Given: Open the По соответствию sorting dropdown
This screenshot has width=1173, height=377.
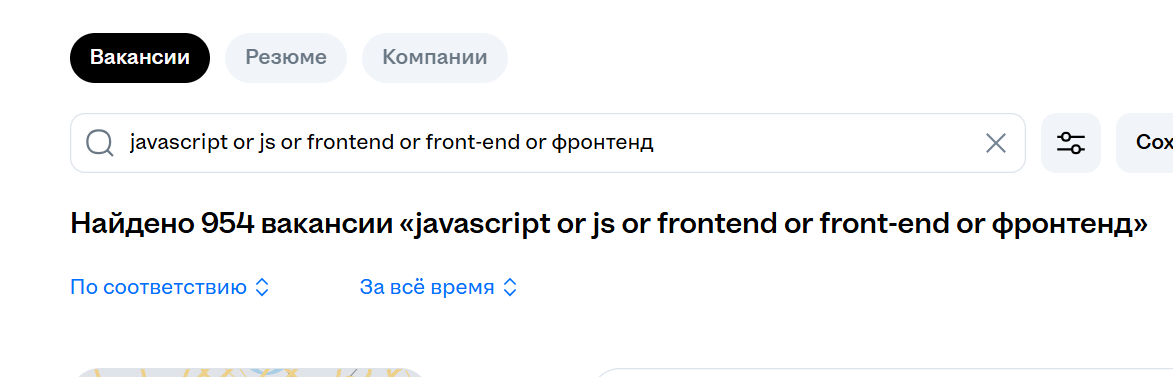Looking at the screenshot, I should [x=170, y=287].
